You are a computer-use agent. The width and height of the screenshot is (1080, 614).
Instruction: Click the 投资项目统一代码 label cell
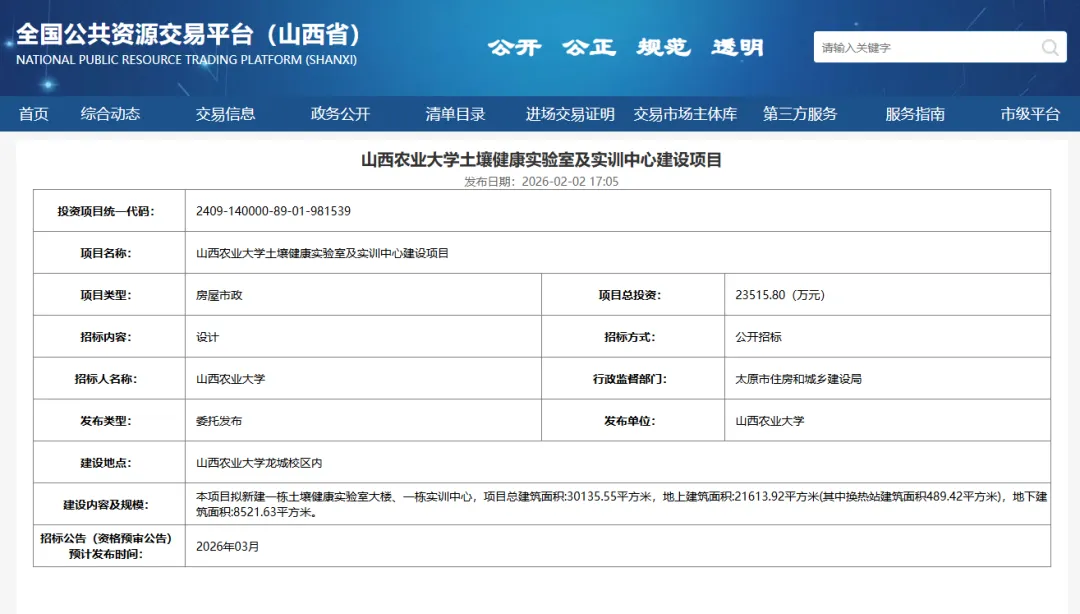tap(109, 211)
